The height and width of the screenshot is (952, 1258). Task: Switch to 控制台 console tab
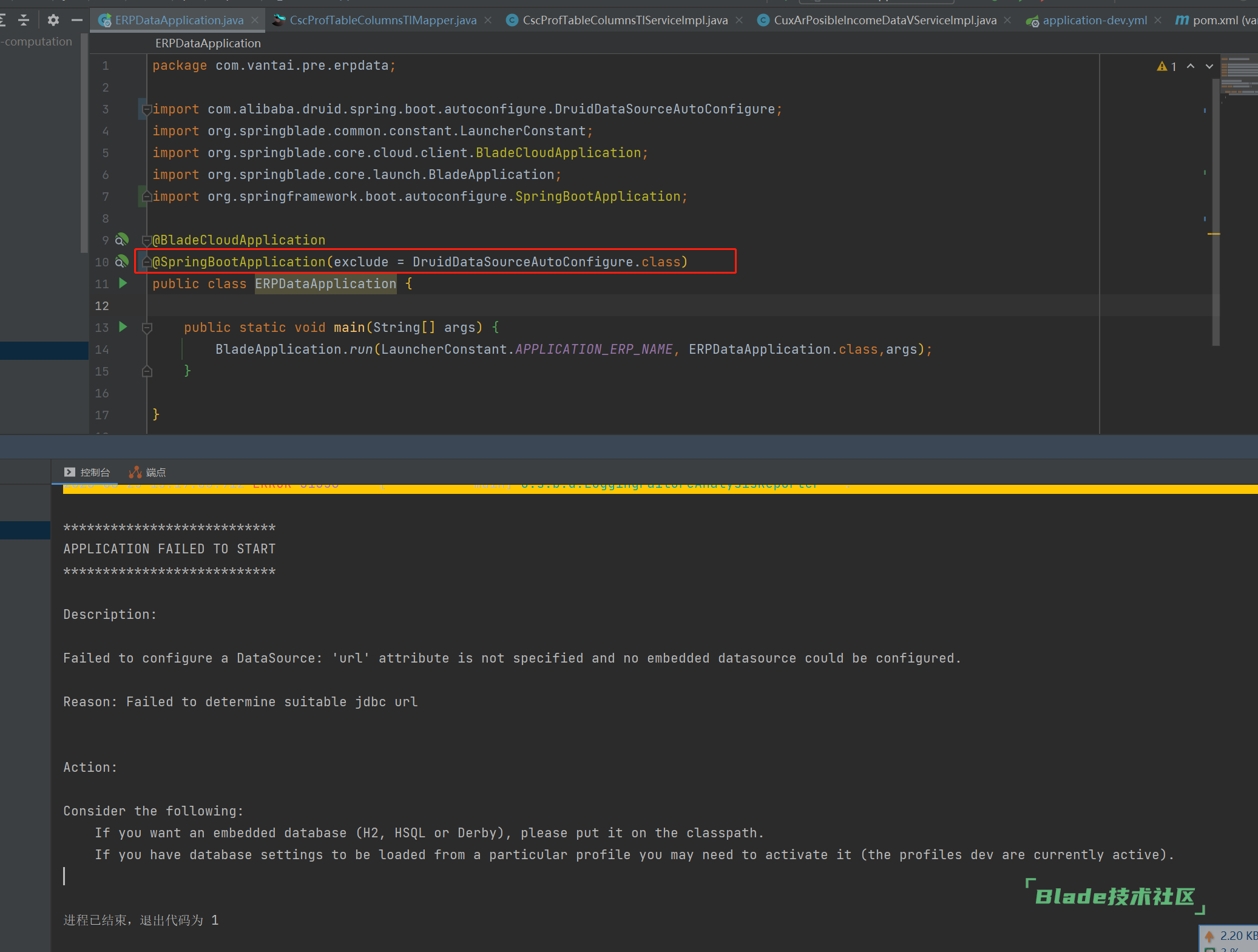(x=87, y=472)
